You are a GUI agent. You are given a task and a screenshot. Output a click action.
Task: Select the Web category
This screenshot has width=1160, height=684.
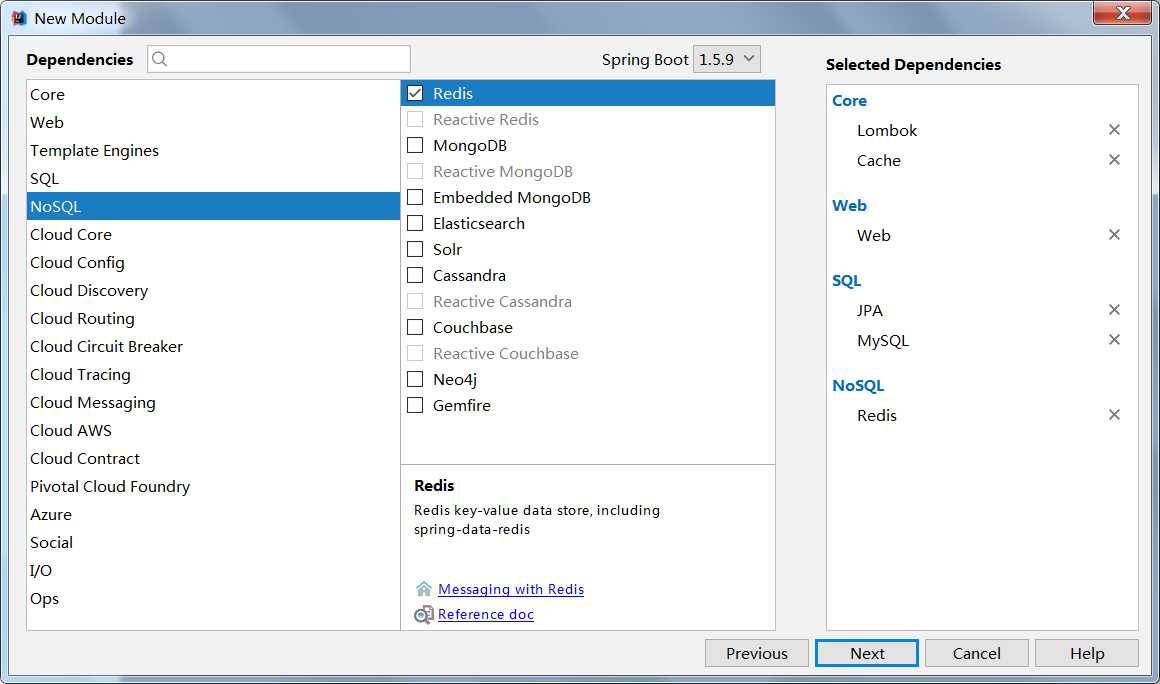click(x=213, y=123)
